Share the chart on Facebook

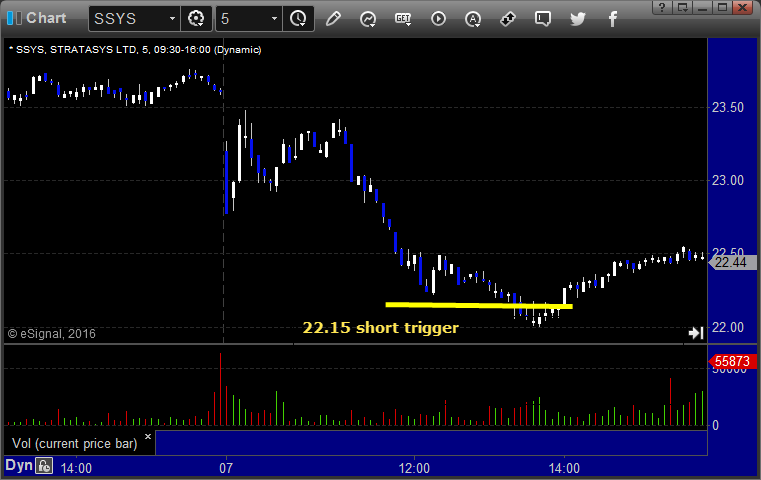pos(613,19)
